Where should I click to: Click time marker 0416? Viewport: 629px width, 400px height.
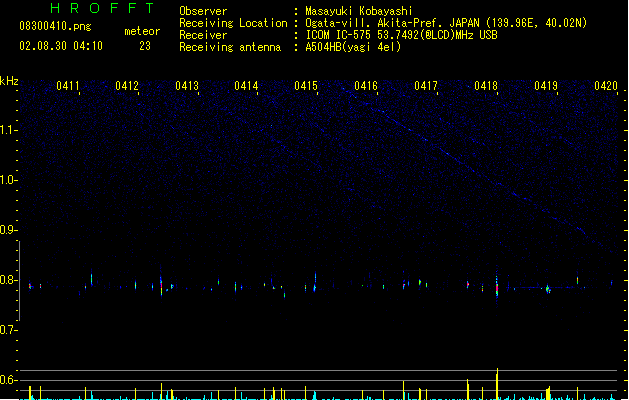pyautogui.click(x=366, y=86)
